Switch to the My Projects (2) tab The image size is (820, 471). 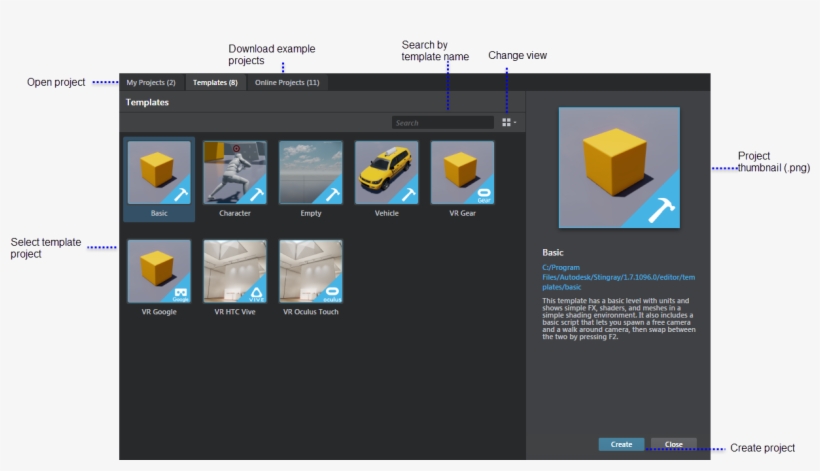tap(151, 83)
